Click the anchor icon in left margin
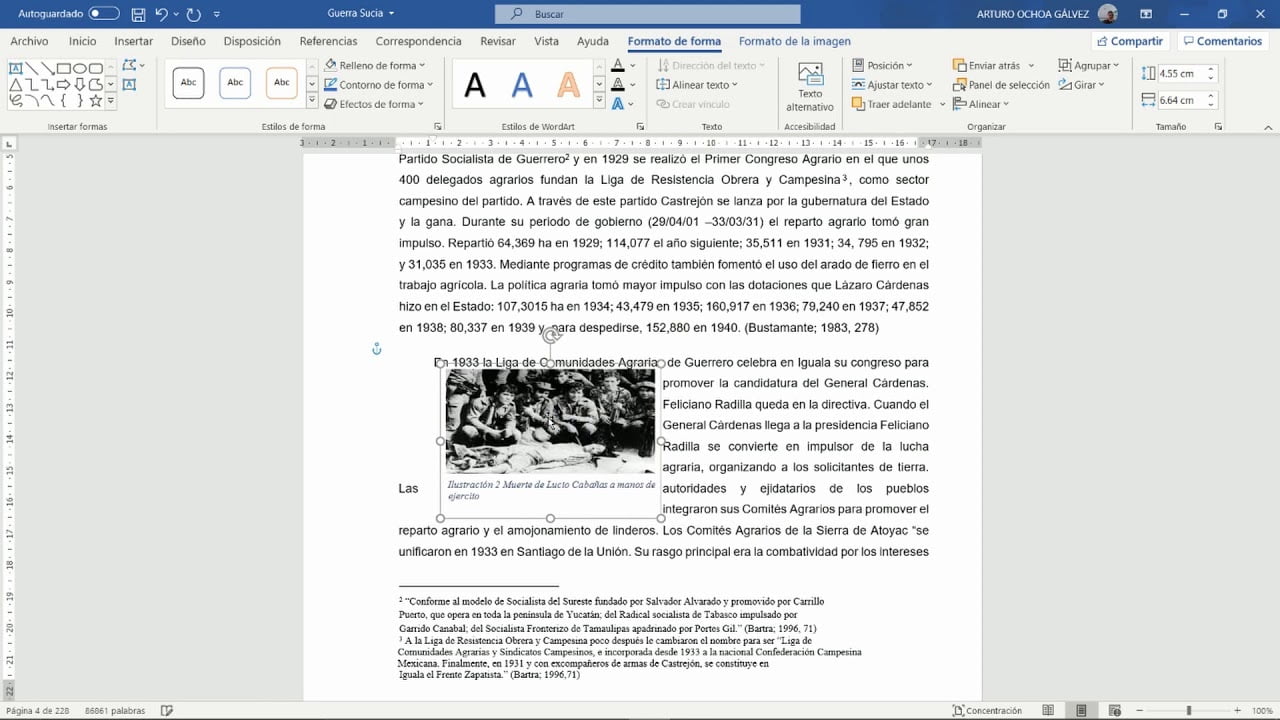Screen dimensions: 1280x720 (x=377, y=349)
